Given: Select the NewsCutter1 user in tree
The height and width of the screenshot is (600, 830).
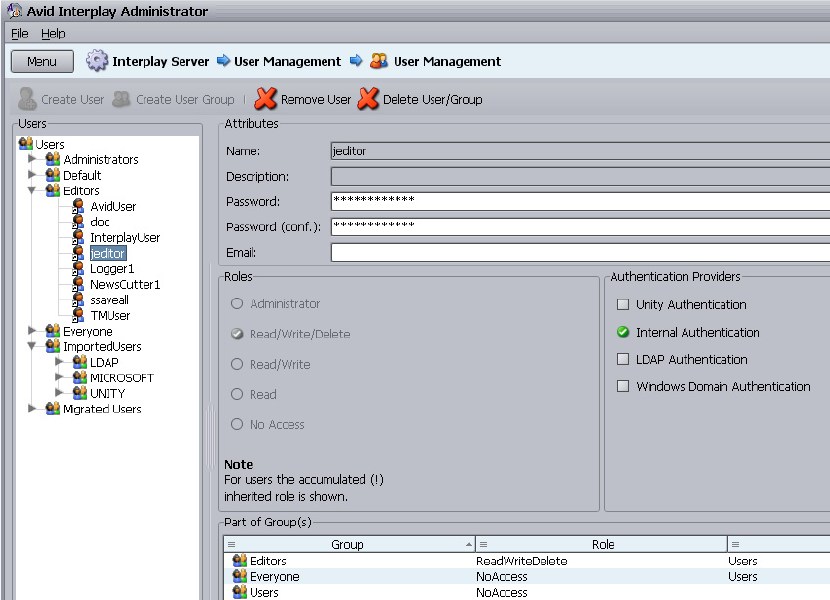Looking at the screenshot, I should [x=125, y=284].
